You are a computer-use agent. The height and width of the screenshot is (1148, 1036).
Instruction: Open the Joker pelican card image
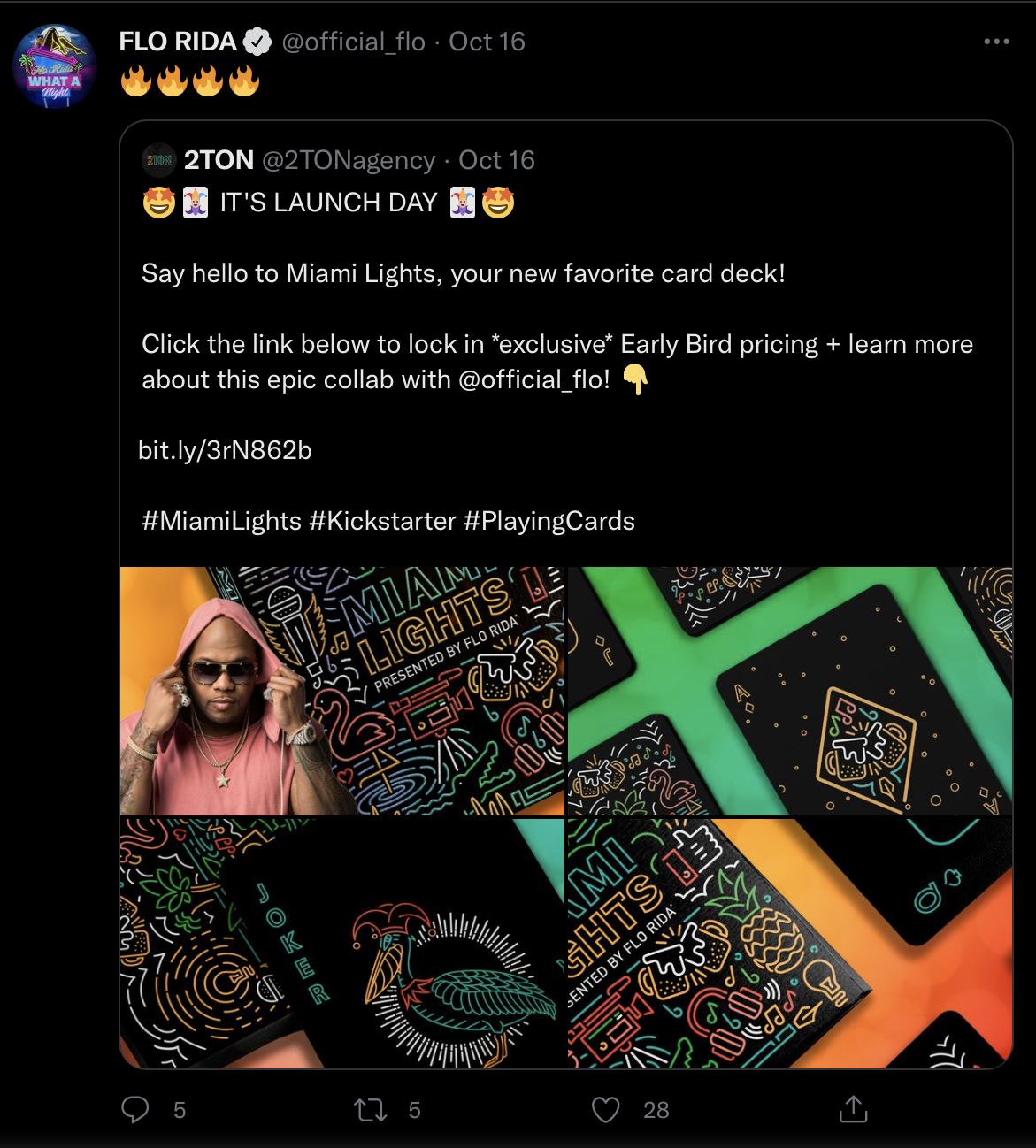pyautogui.click(x=341, y=943)
